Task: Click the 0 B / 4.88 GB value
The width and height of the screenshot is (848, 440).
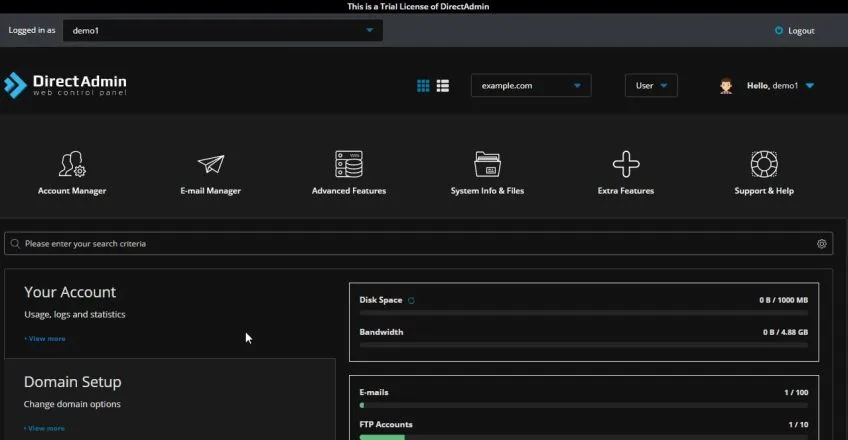Action: (785, 332)
